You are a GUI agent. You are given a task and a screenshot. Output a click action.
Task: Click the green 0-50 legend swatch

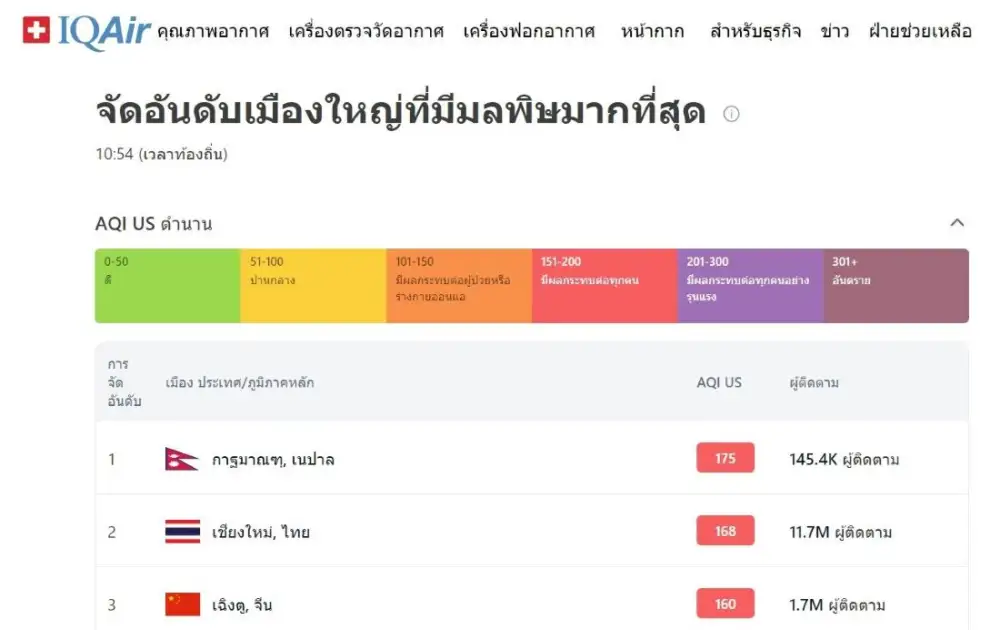pos(167,286)
